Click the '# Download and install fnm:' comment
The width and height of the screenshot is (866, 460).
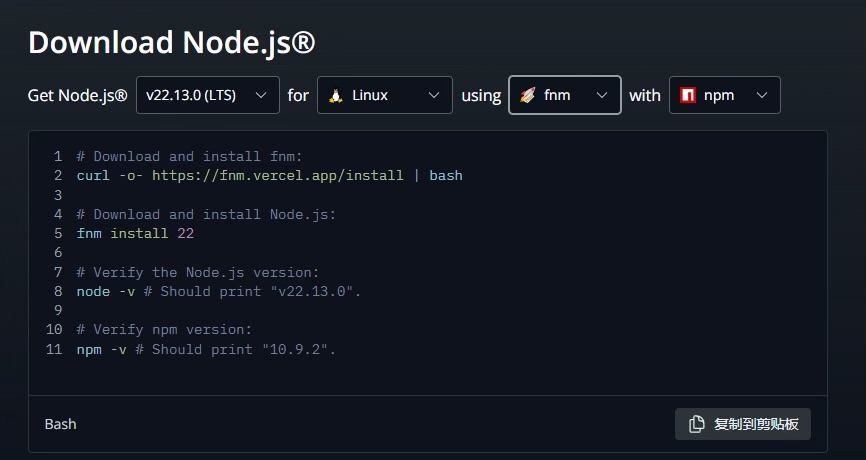point(189,156)
